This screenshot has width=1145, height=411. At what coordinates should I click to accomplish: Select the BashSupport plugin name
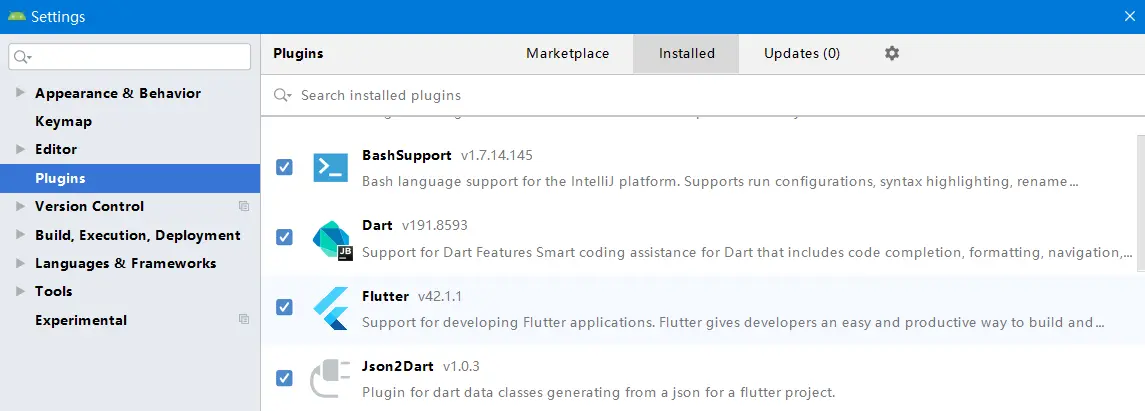click(x=407, y=155)
